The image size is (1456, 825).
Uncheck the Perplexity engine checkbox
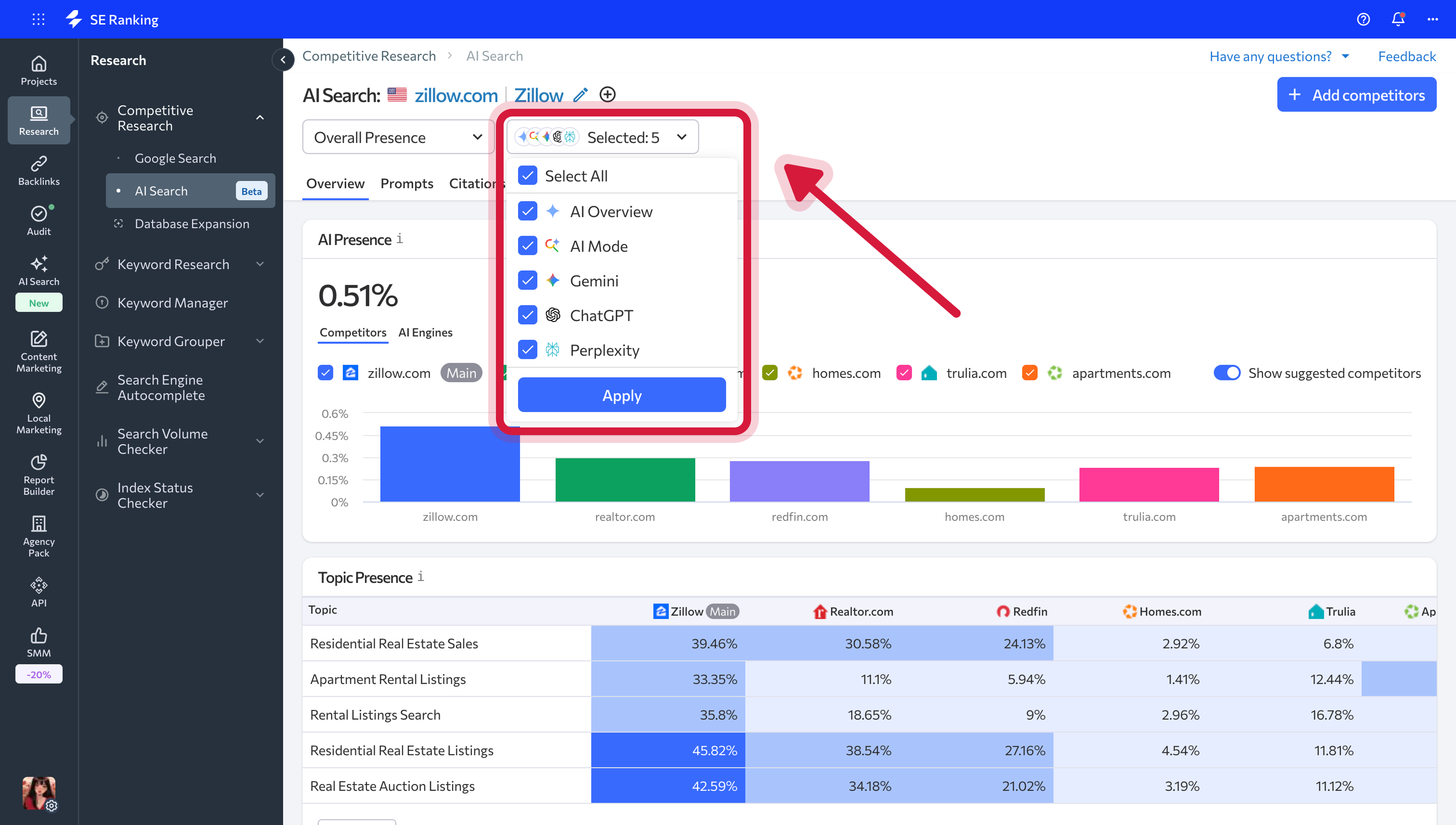point(527,349)
